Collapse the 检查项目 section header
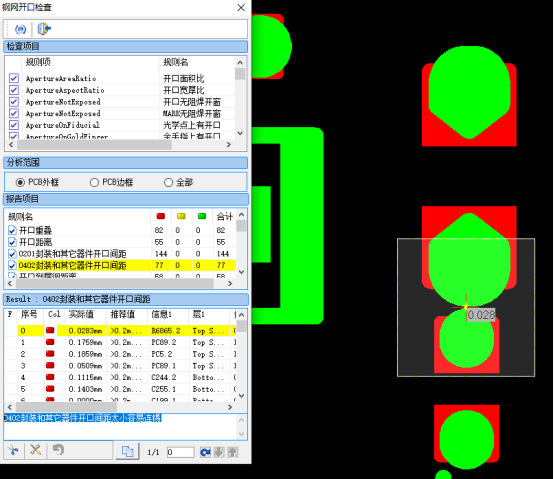 click(125, 46)
